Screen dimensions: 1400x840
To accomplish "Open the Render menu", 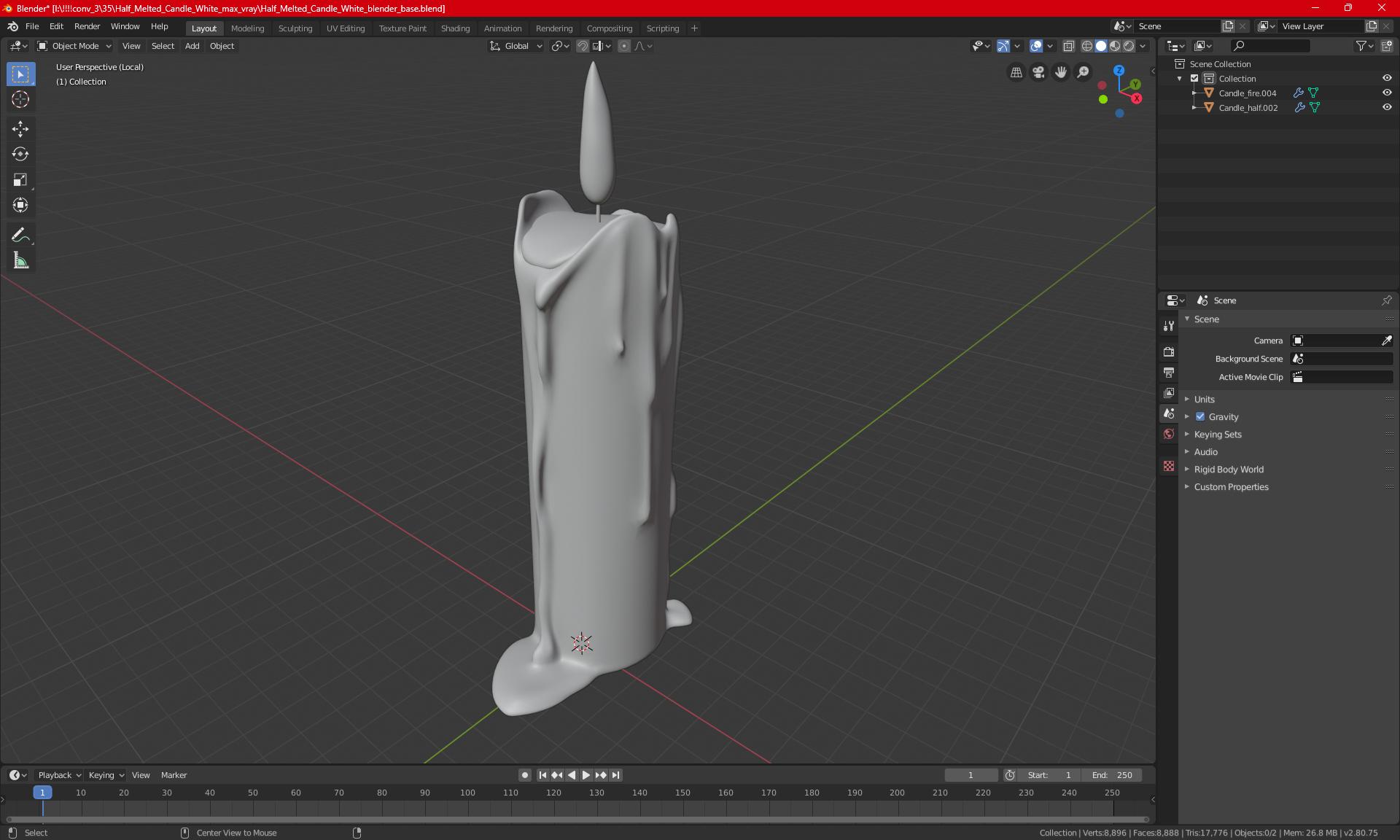I will pyautogui.click(x=87, y=26).
